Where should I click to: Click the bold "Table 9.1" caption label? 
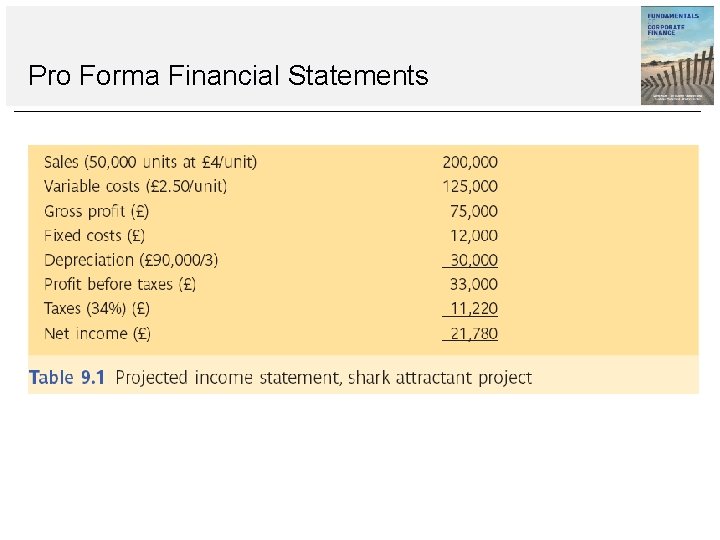point(67,378)
